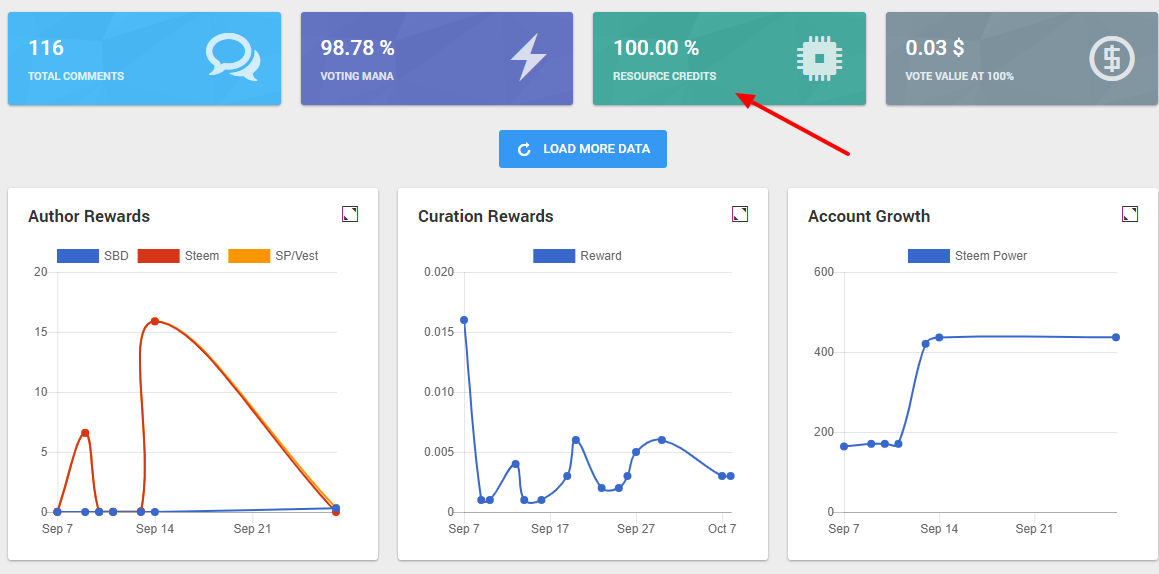Click the chip icon on Resource Credits card
1159x574 pixels.
tap(819, 58)
